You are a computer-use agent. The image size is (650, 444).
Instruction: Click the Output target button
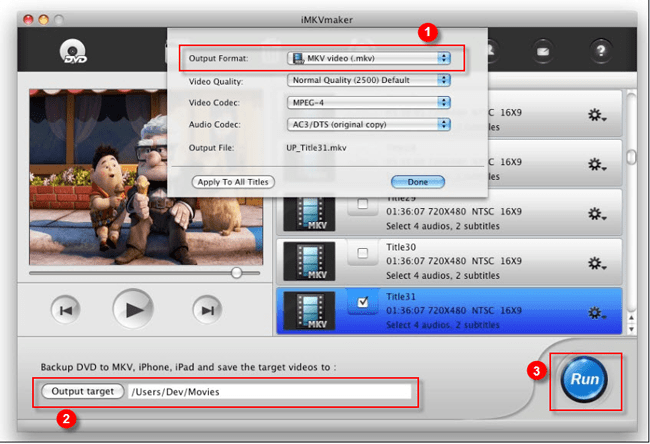(x=82, y=391)
